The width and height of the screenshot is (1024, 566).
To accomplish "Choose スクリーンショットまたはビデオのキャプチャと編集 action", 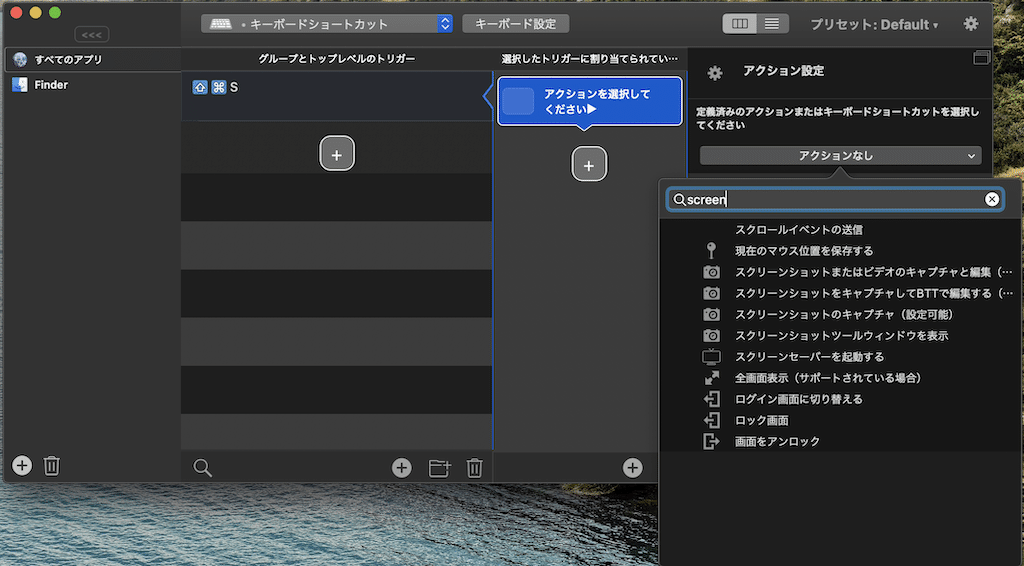I will 841,272.
